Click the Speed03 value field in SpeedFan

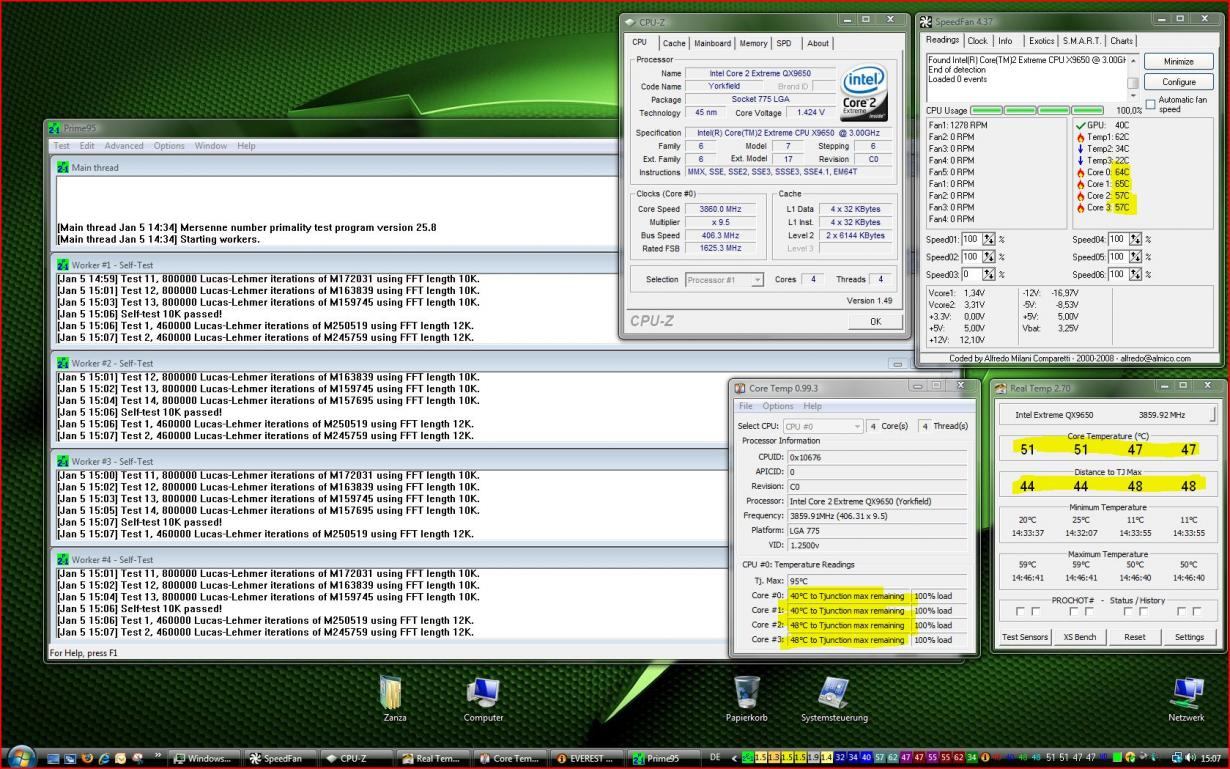972,274
